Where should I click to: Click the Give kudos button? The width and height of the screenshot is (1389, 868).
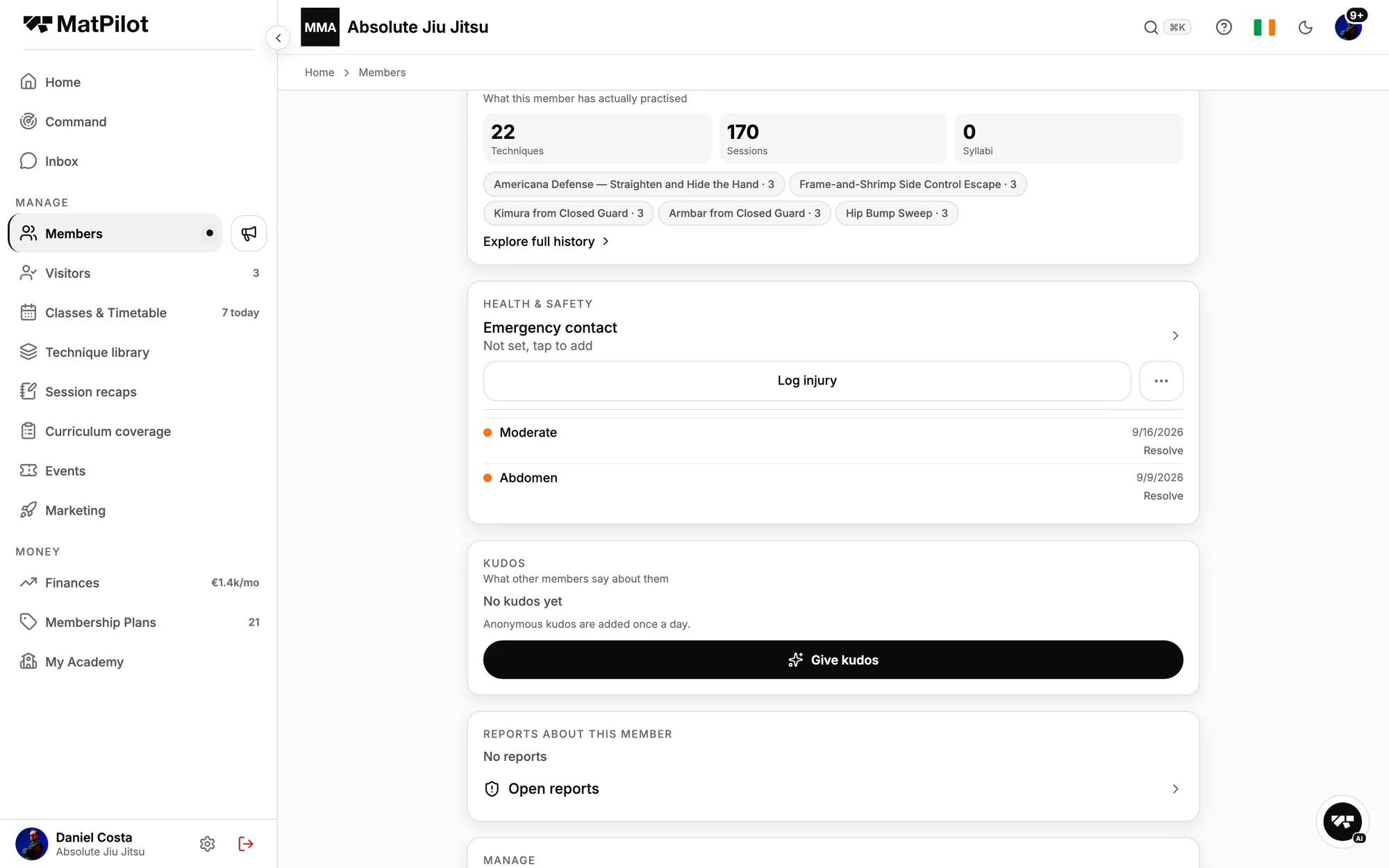click(833, 660)
